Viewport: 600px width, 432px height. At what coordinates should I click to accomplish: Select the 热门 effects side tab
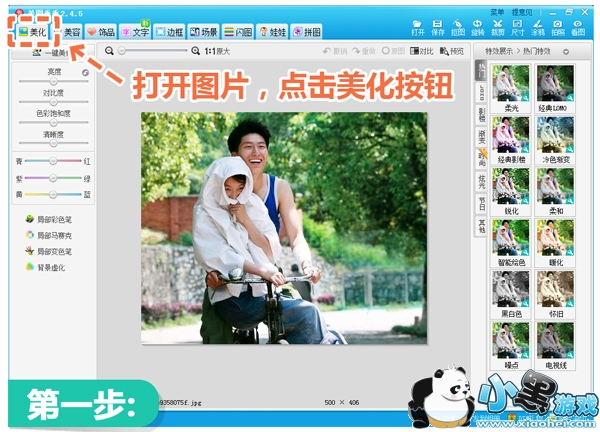(481, 70)
